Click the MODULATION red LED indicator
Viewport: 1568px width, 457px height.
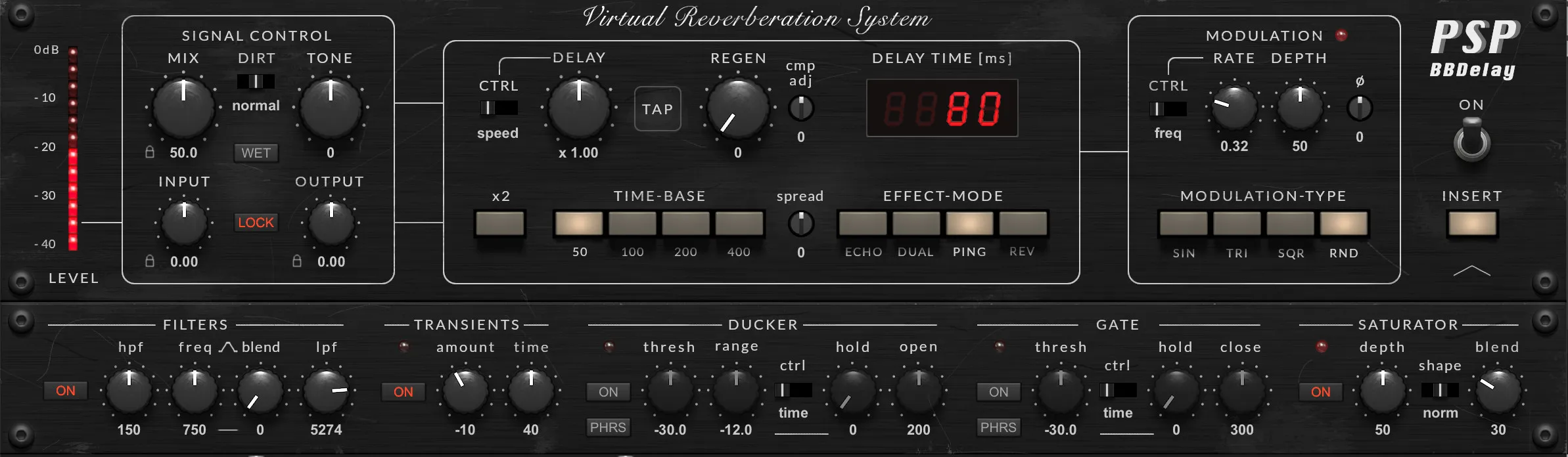pyautogui.click(x=1341, y=35)
